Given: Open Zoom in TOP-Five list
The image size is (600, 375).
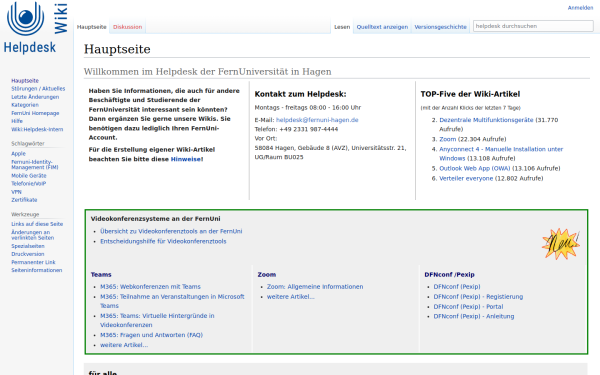Looking at the screenshot, I should tap(447, 139).
